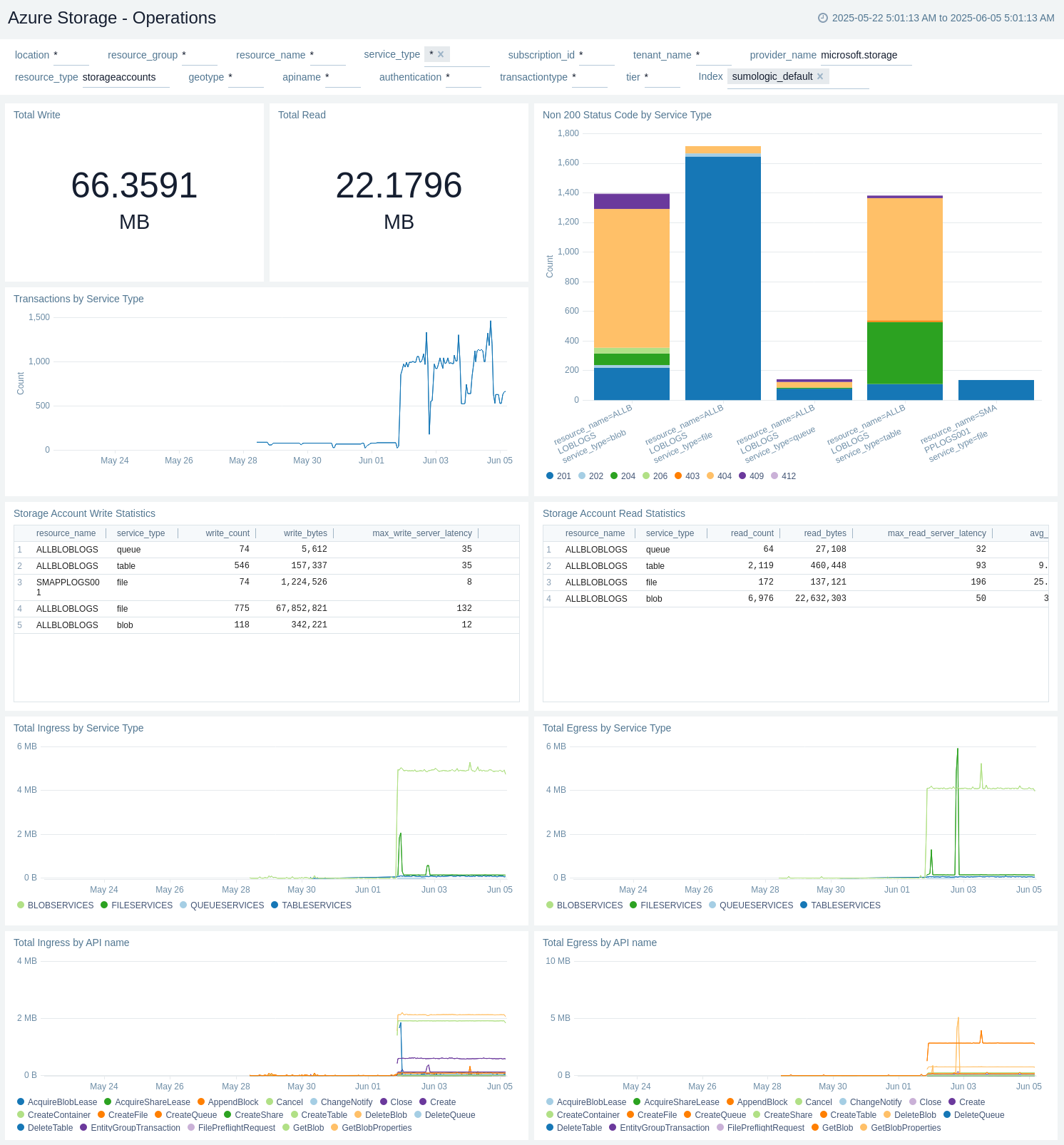Click the transactiontype filter field

point(590,78)
